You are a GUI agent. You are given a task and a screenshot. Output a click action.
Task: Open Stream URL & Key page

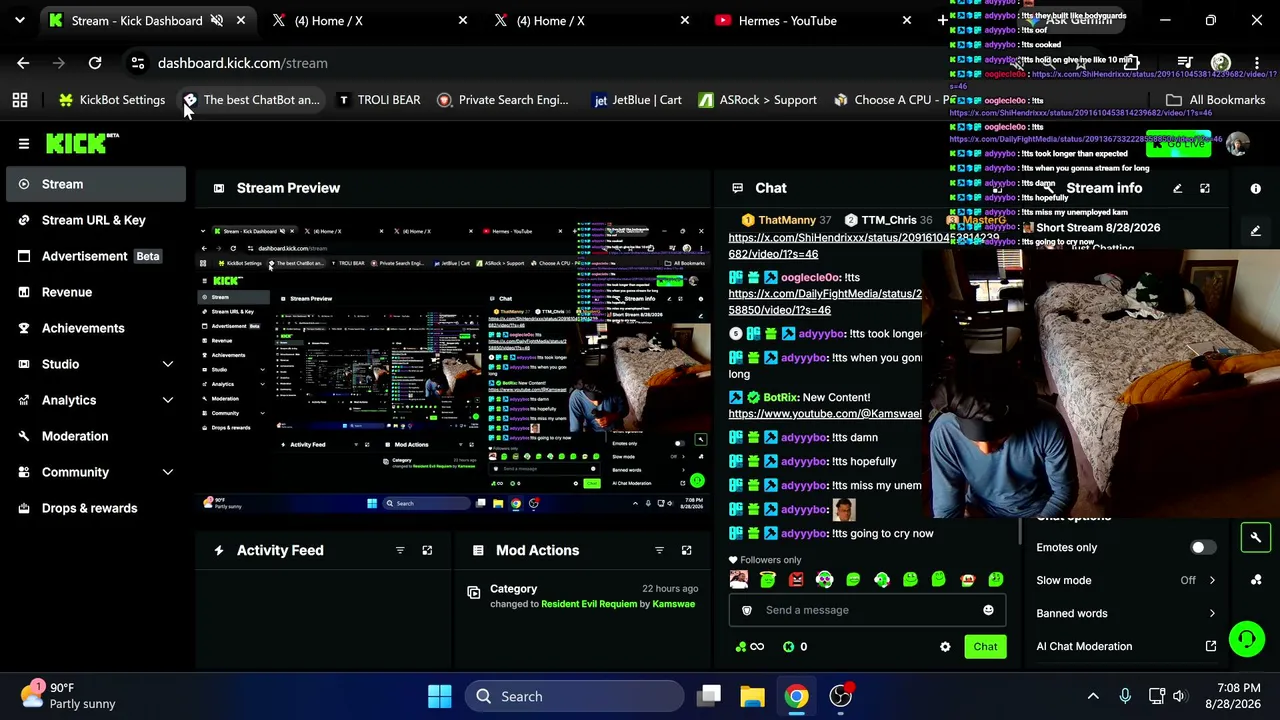point(93,220)
